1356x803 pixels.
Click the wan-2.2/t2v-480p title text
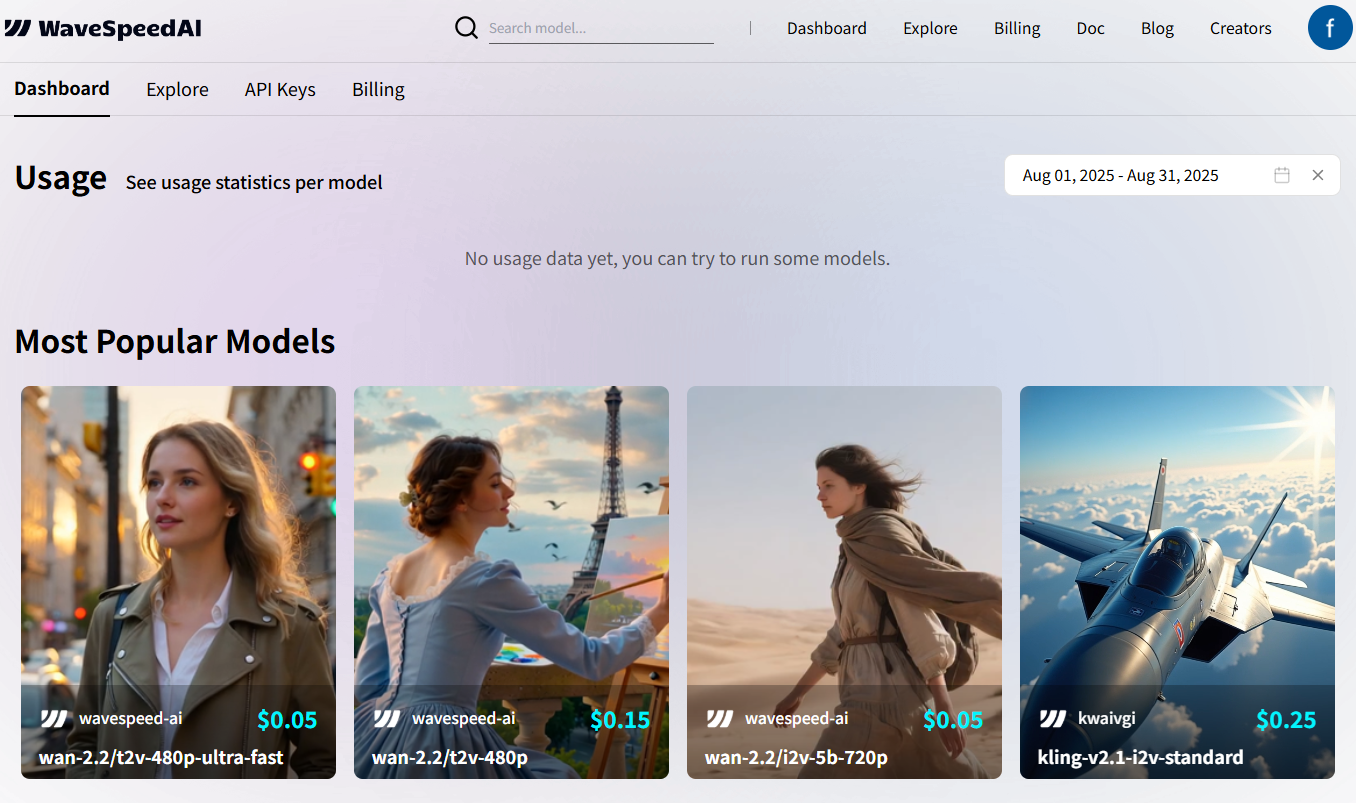450,757
